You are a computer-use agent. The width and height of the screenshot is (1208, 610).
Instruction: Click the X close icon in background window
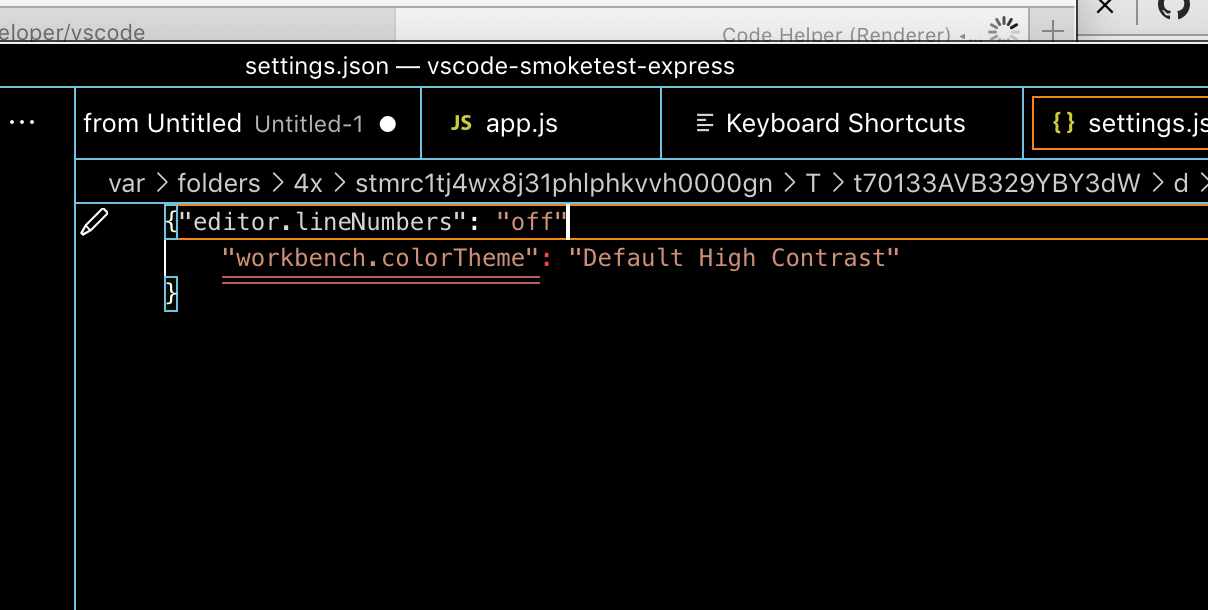tap(1104, 6)
